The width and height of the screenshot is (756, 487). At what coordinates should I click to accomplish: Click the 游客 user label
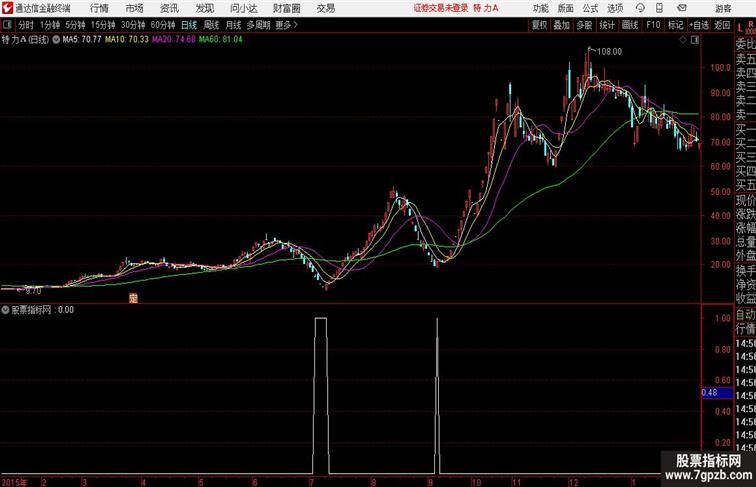(x=723, y=8)
